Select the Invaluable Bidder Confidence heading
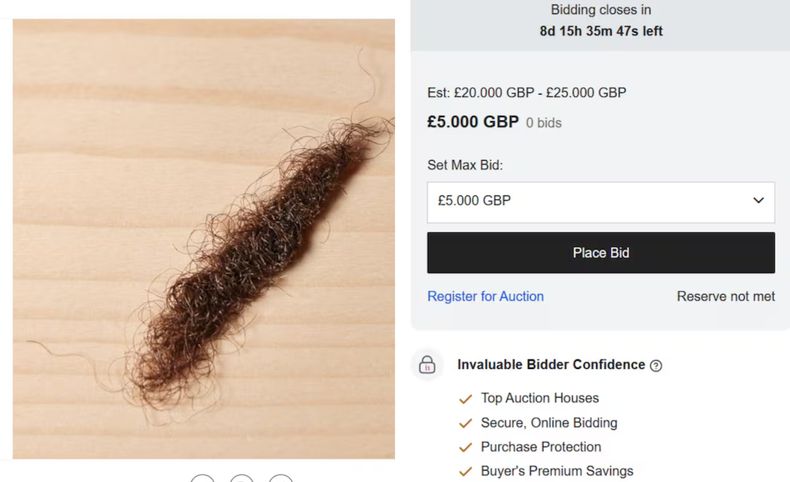This screenshot has width=790, height=482. pyautogui.click(x=551, y=365)
